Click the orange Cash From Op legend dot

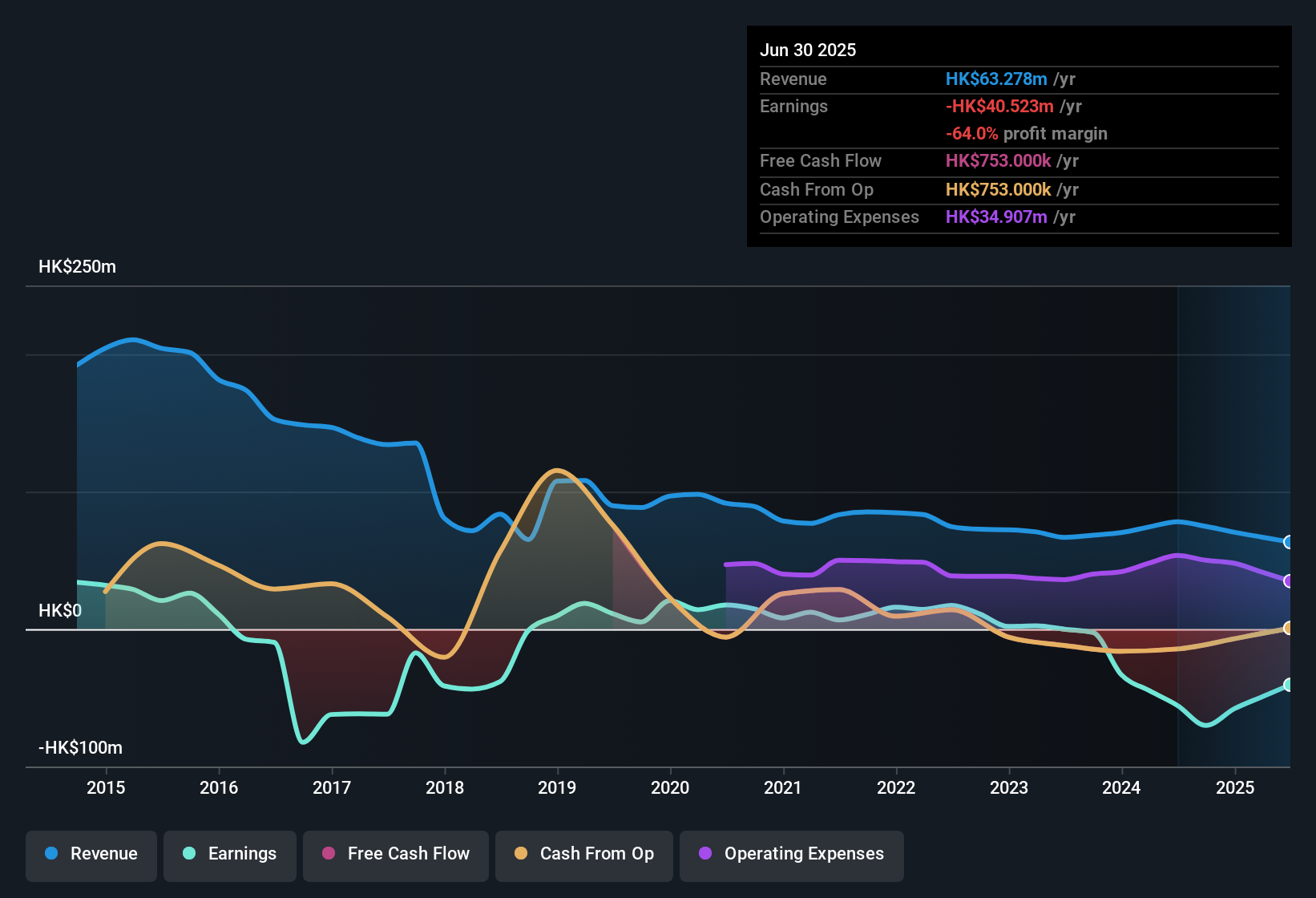click(521, 854)
